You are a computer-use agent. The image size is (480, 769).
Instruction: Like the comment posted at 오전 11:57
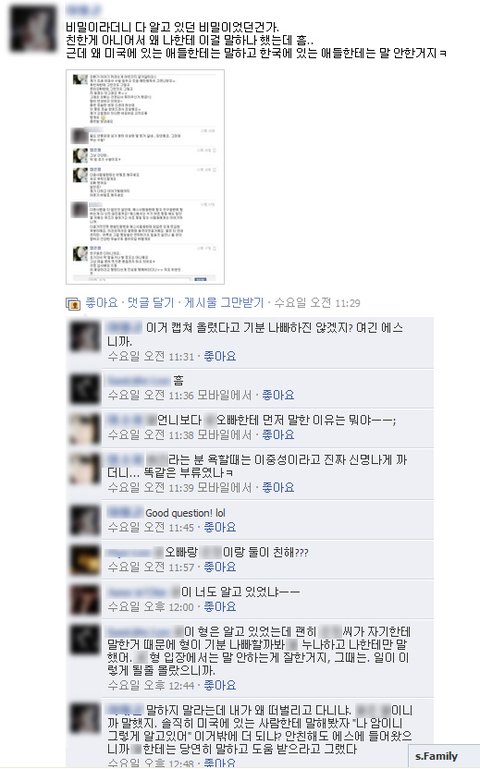[x=220, y=567]
